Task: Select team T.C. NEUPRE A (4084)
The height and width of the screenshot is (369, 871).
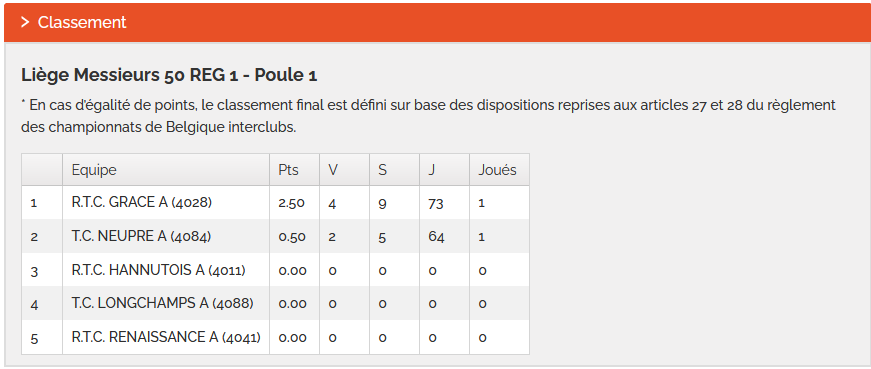Action: (x=141, y=237)
